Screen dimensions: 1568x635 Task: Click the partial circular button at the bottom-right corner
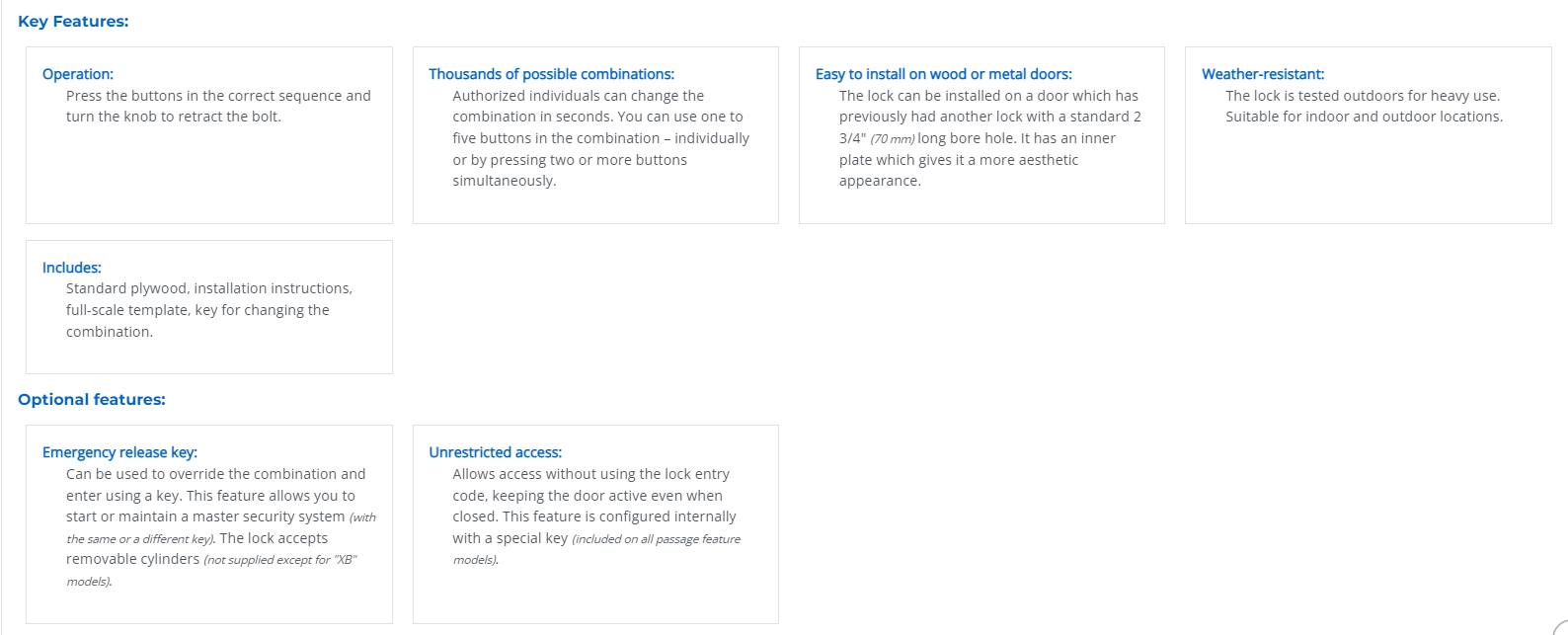(1561, 628)
